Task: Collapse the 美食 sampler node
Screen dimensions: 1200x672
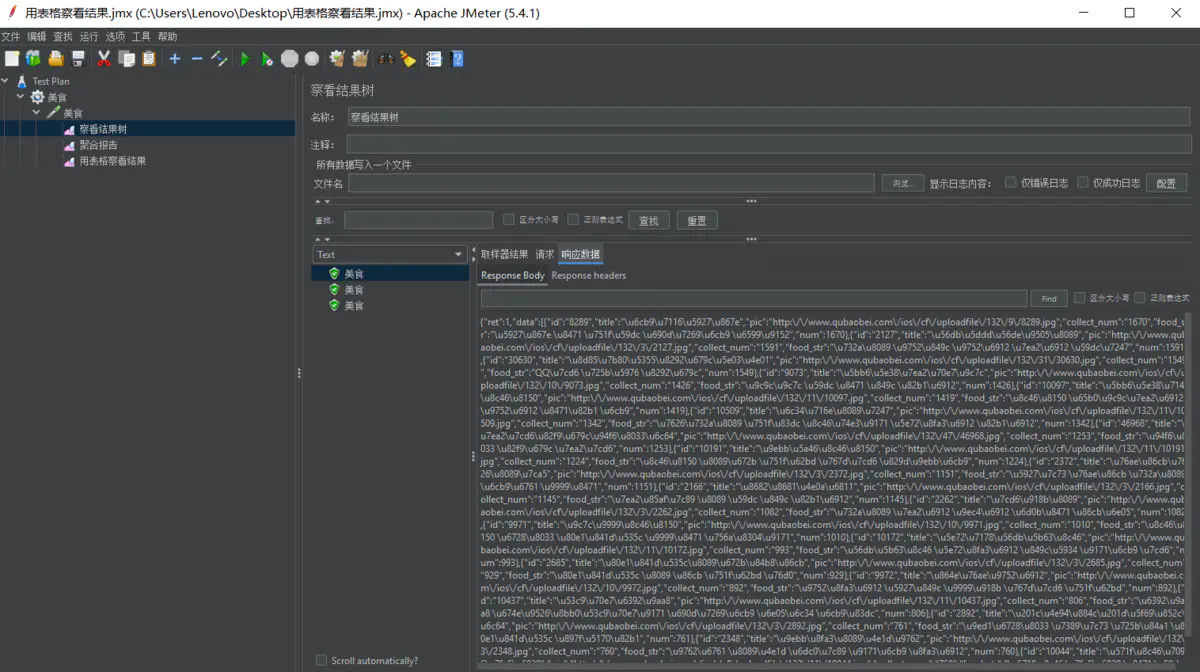Action: pos(37,113)
